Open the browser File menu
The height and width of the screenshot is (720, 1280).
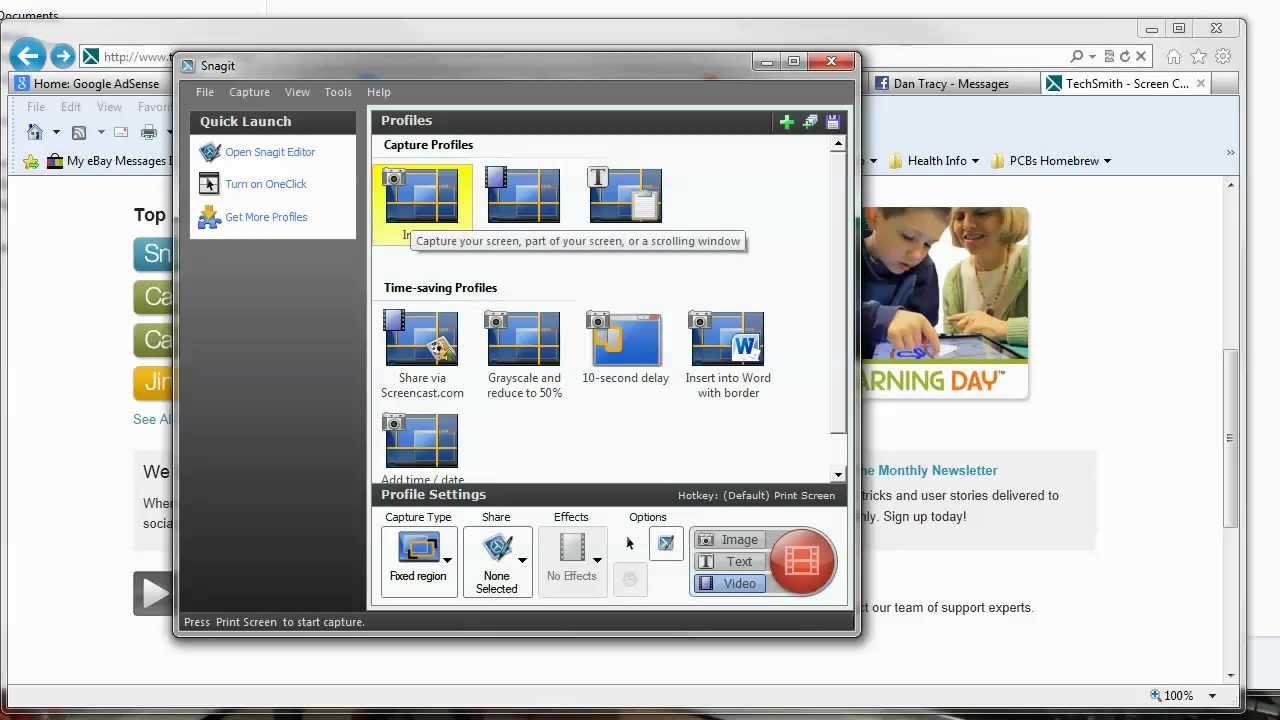pyautogui.click(x=36, y=107)
